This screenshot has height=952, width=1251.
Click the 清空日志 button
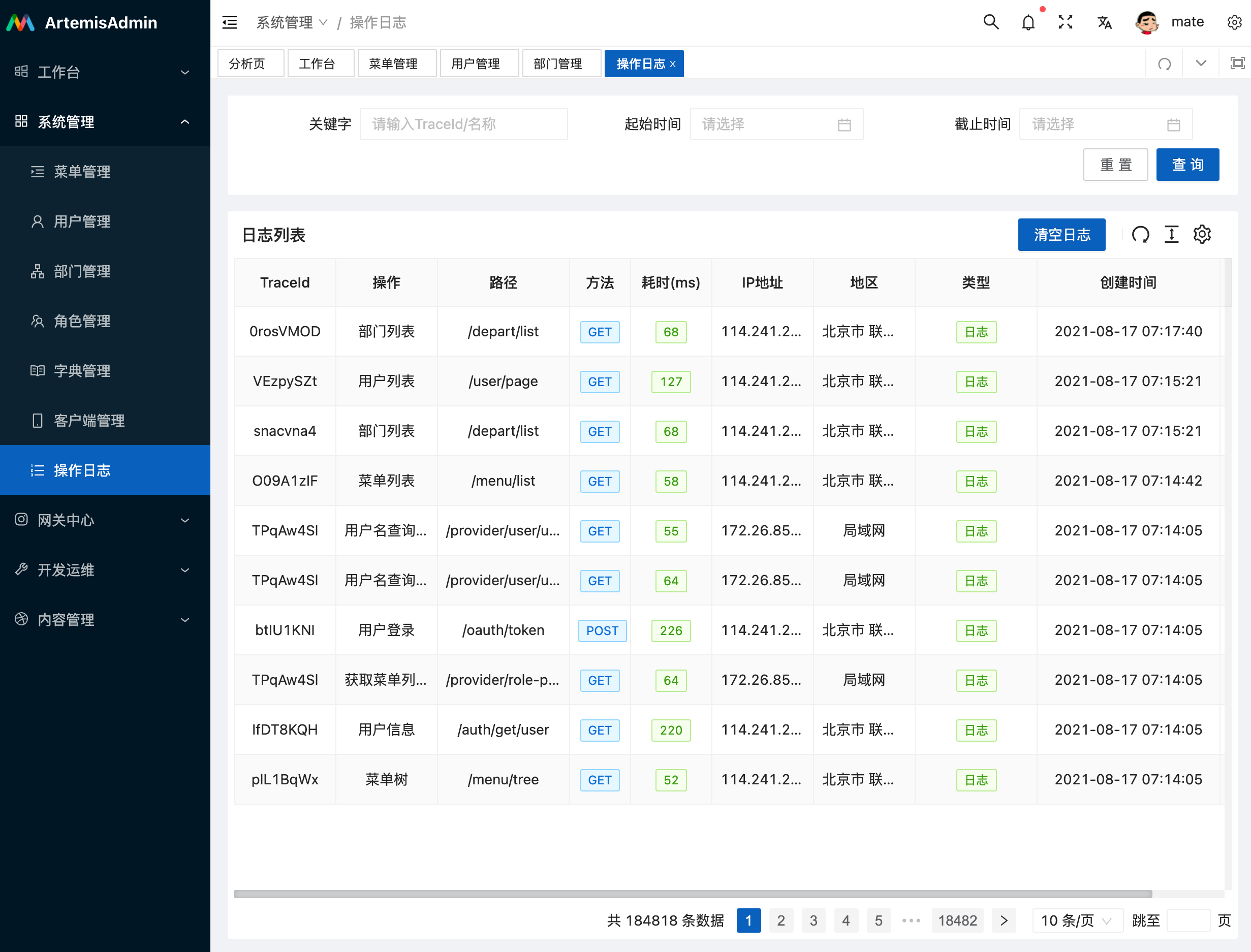click(x=1061, y=235)
